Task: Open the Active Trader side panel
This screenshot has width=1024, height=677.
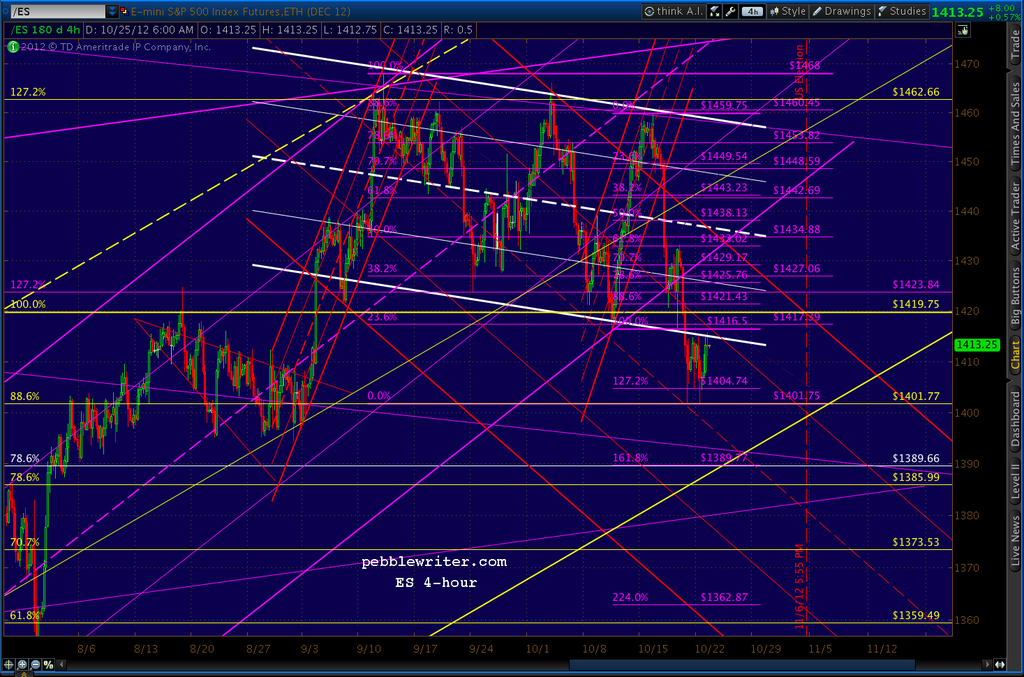Action: click(1015, 218)
